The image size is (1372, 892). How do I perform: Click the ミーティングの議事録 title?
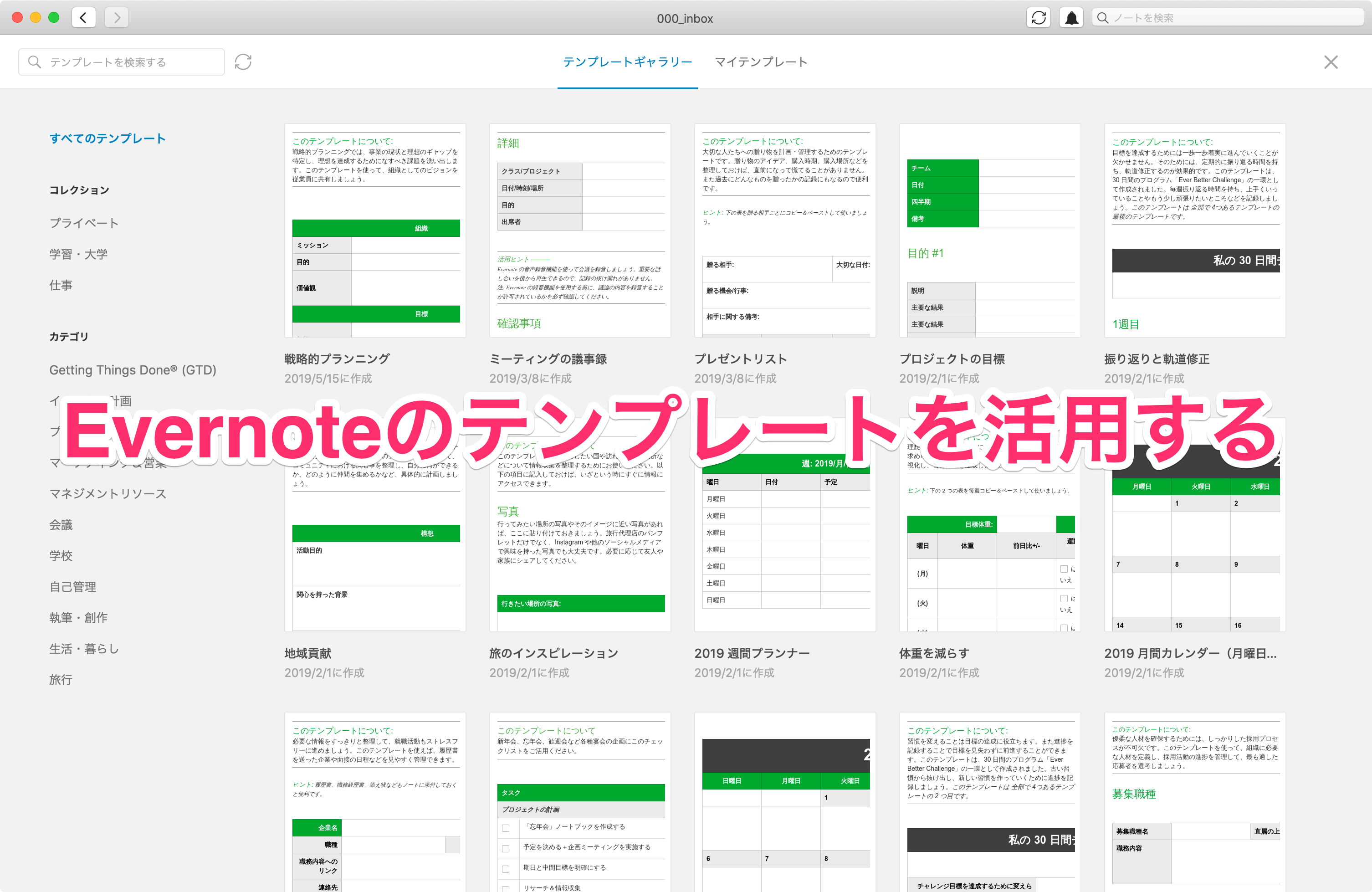(548, 359)
